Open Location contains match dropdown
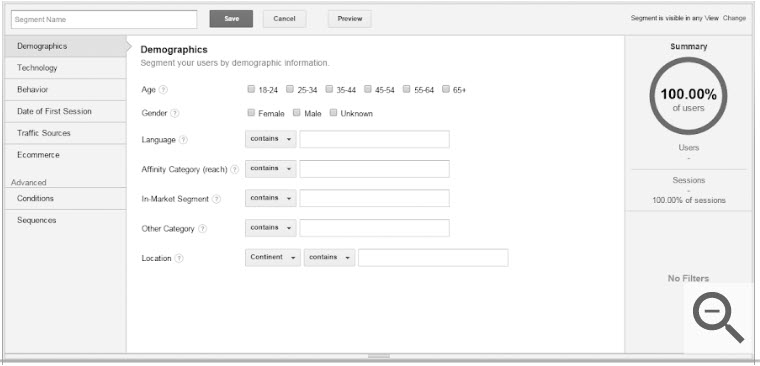Screen dimensions: 760x366 (x=330, y=257)
